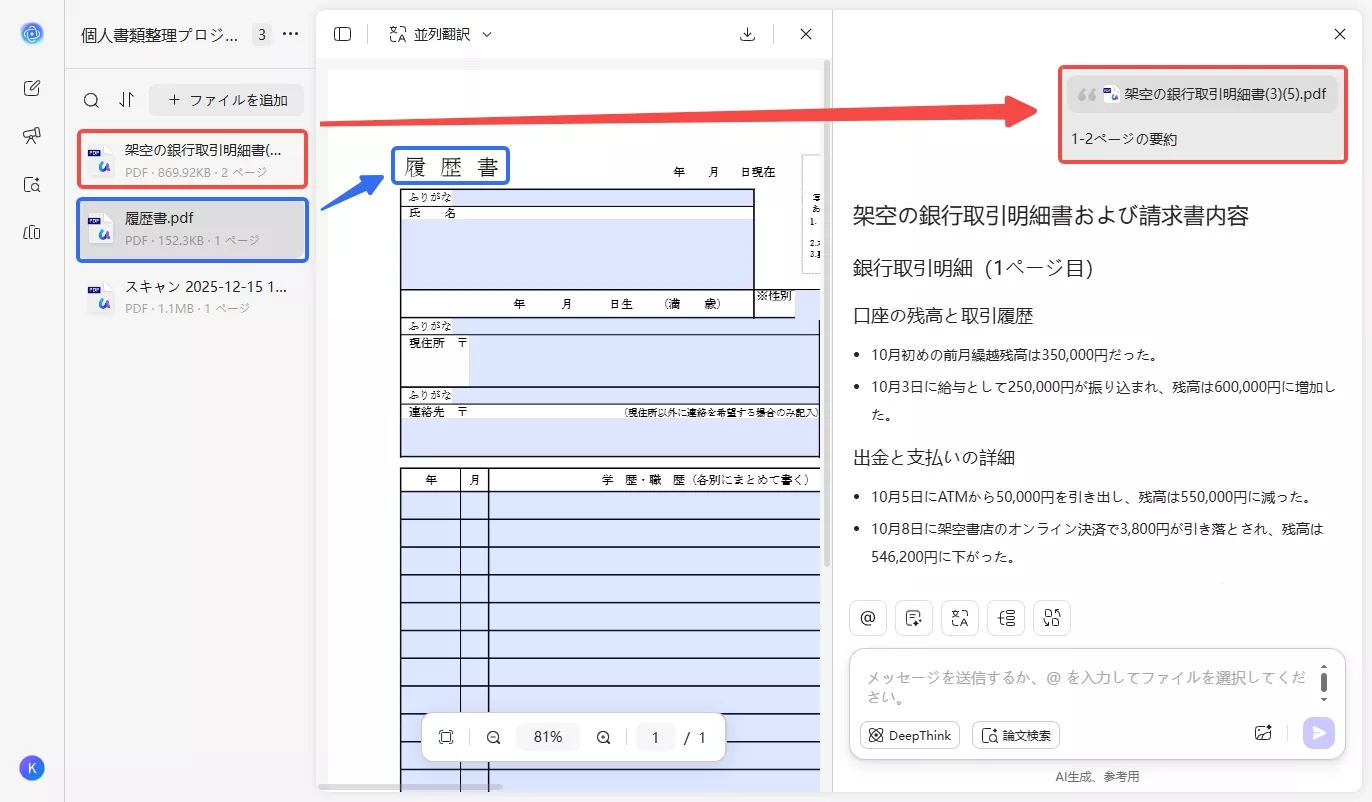The width and height of the screenshot is (1372, 802).
Task: Click the scan icon above the chat input
Action: pyautogui.click(x=1051, y=618)
